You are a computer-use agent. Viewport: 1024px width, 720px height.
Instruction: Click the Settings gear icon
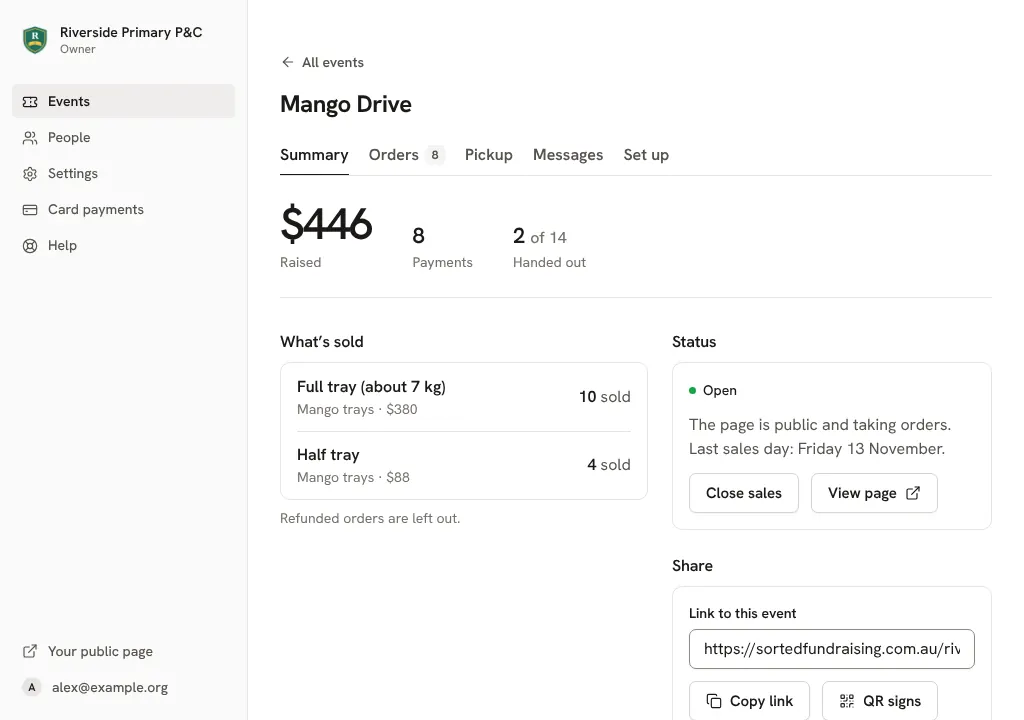(x=30, y=174)
